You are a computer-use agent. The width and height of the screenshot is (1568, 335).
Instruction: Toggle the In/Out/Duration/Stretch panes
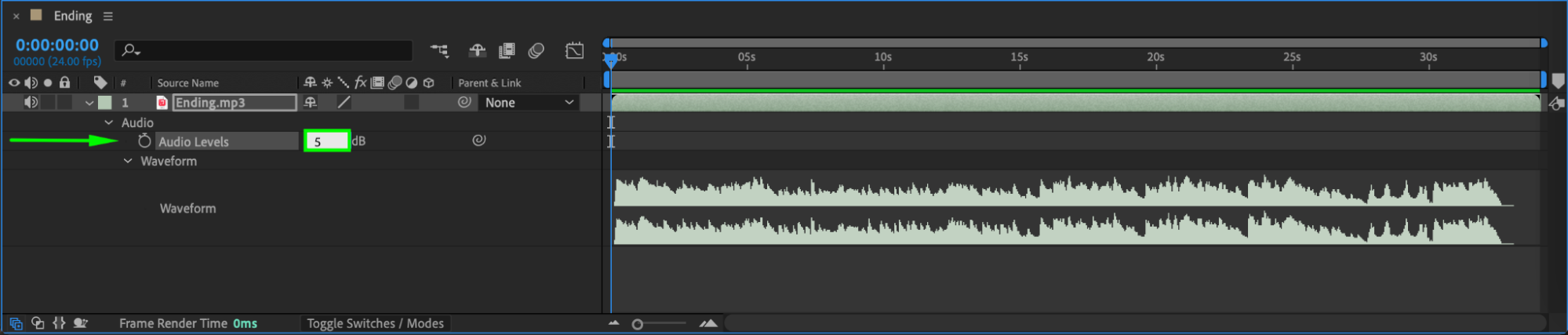click(59, 323)
